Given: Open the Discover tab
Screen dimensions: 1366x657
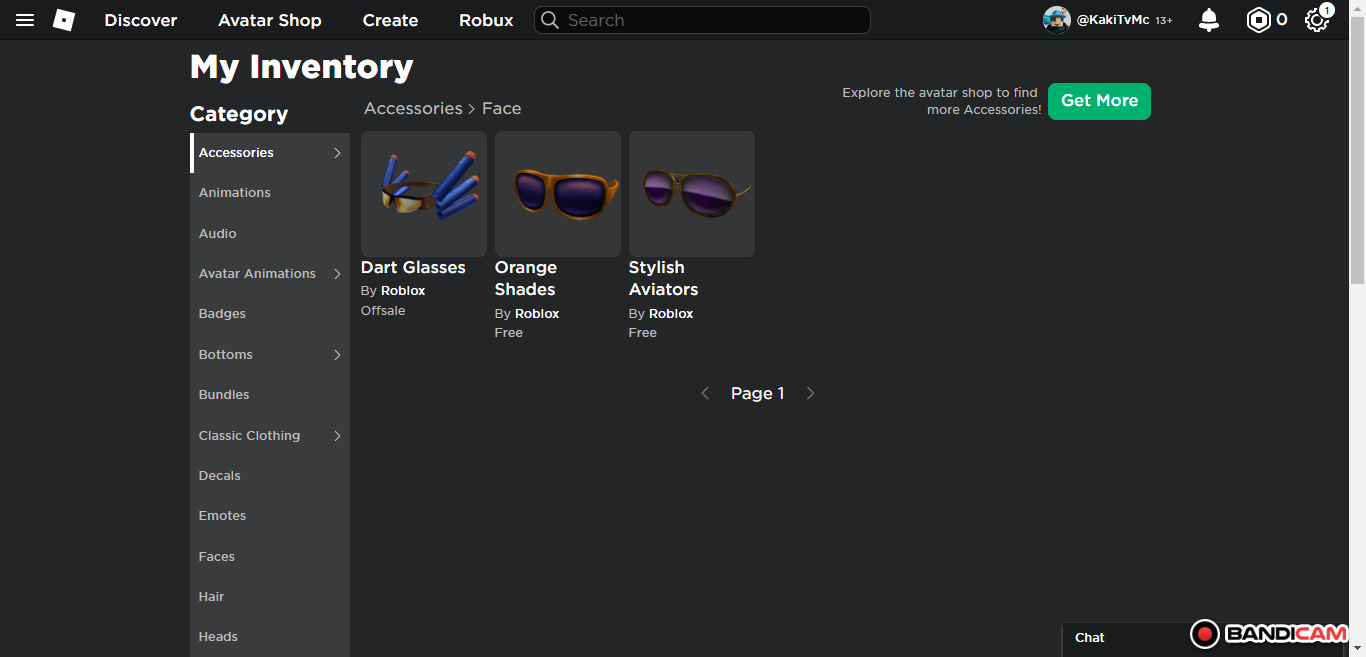Looking at the screenshot, I should point(141,20).
